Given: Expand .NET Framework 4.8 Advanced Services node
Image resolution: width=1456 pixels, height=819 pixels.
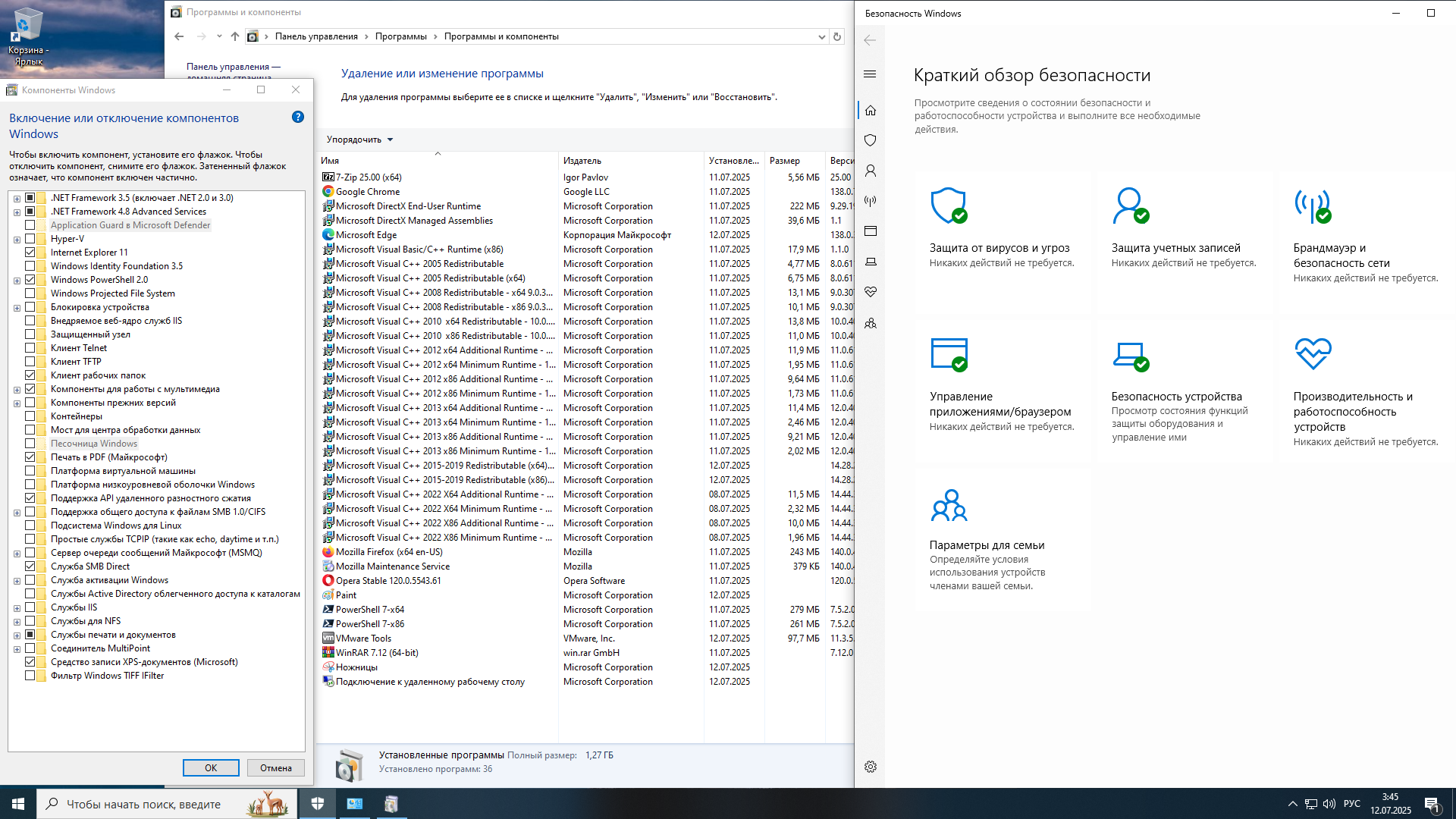Looking at the screenshot, I should coord(17,212).
